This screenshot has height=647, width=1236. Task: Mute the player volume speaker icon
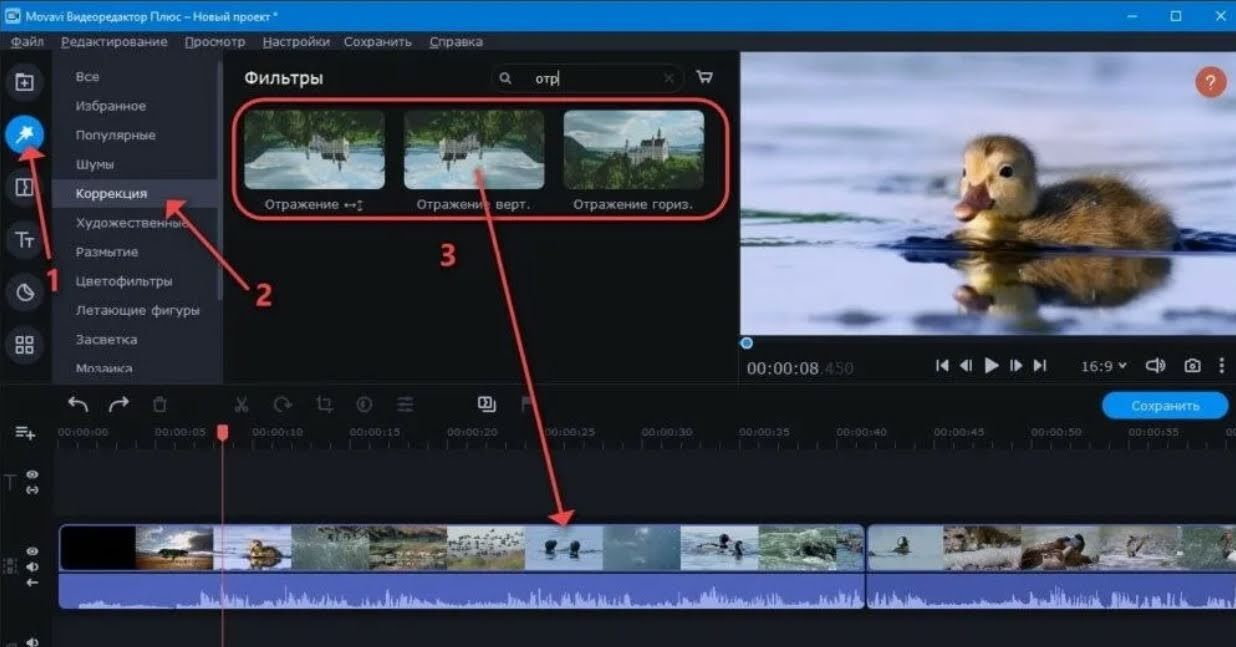coord(1155,366)
